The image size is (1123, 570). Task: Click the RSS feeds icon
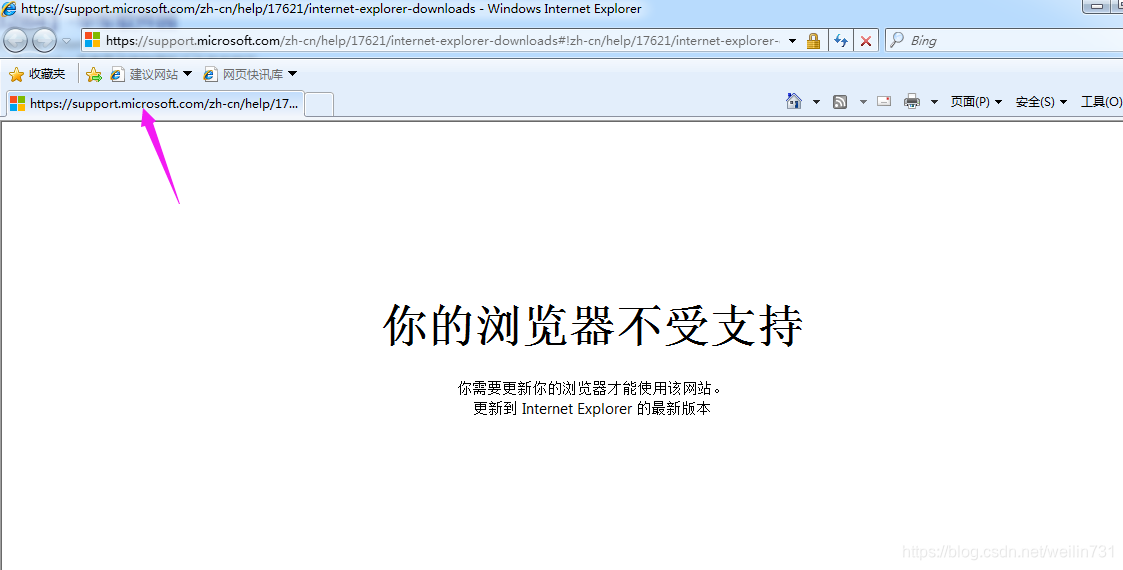pos(840,102)
